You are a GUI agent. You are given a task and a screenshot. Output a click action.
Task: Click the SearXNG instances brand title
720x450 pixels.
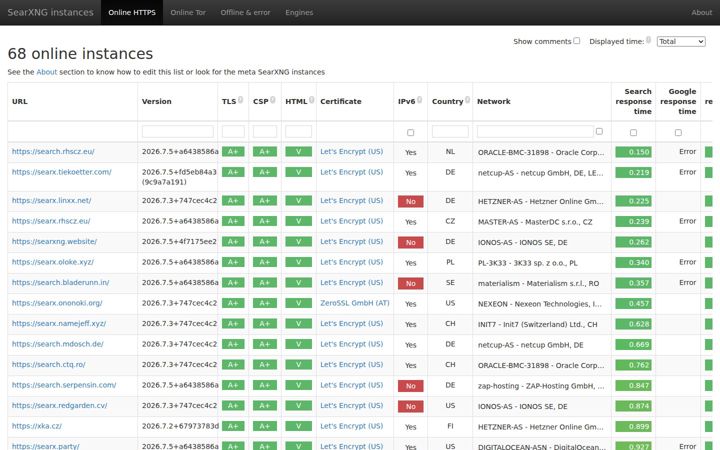(50, 12)
